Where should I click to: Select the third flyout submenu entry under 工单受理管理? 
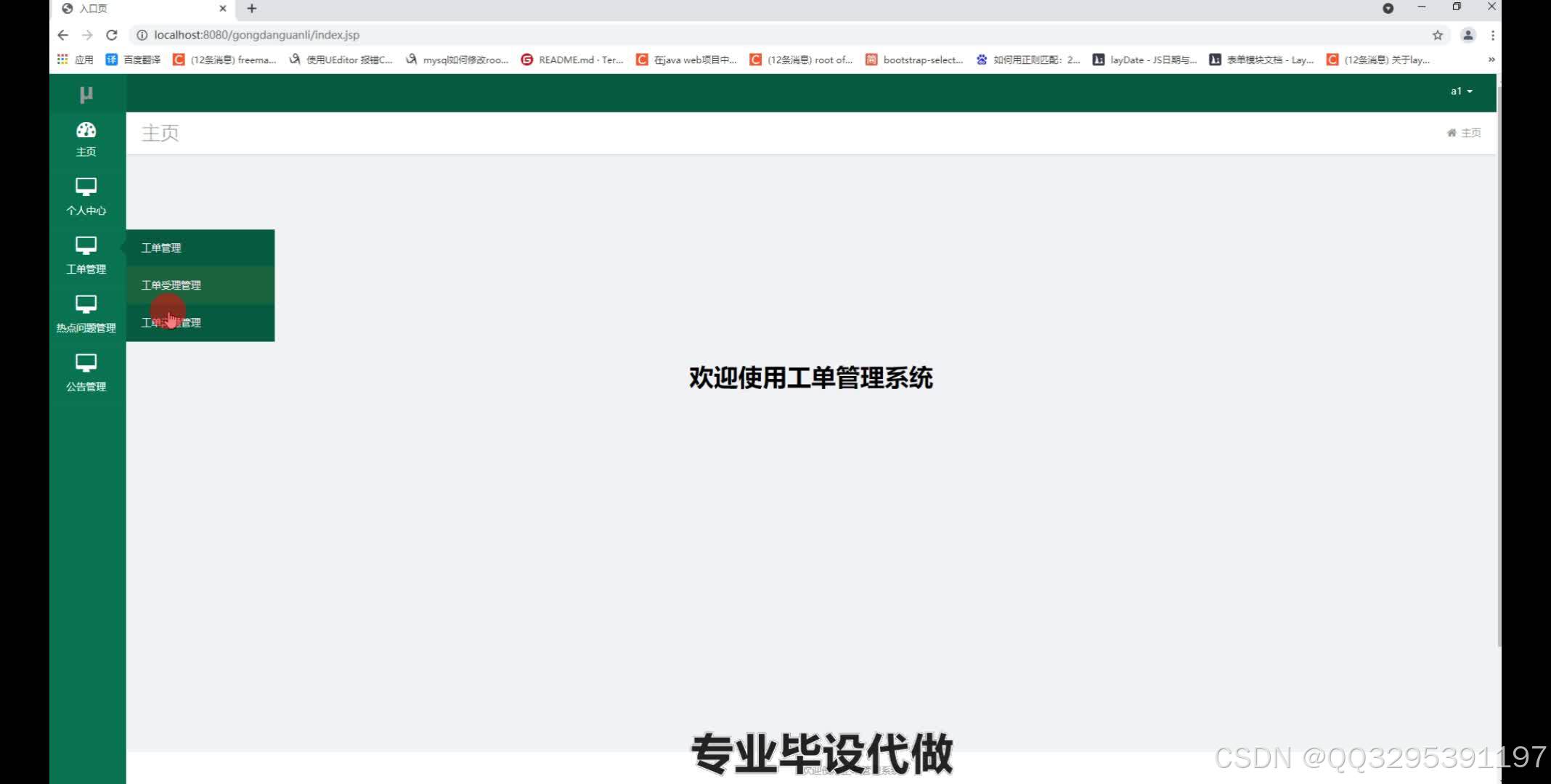coord(200,322)
